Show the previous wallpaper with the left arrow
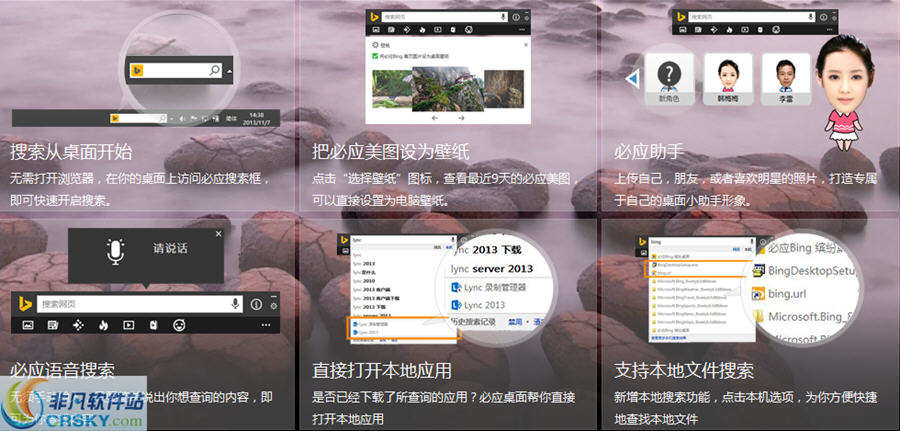This screenshot has height=431, width=900. click(x=435, y=118)
